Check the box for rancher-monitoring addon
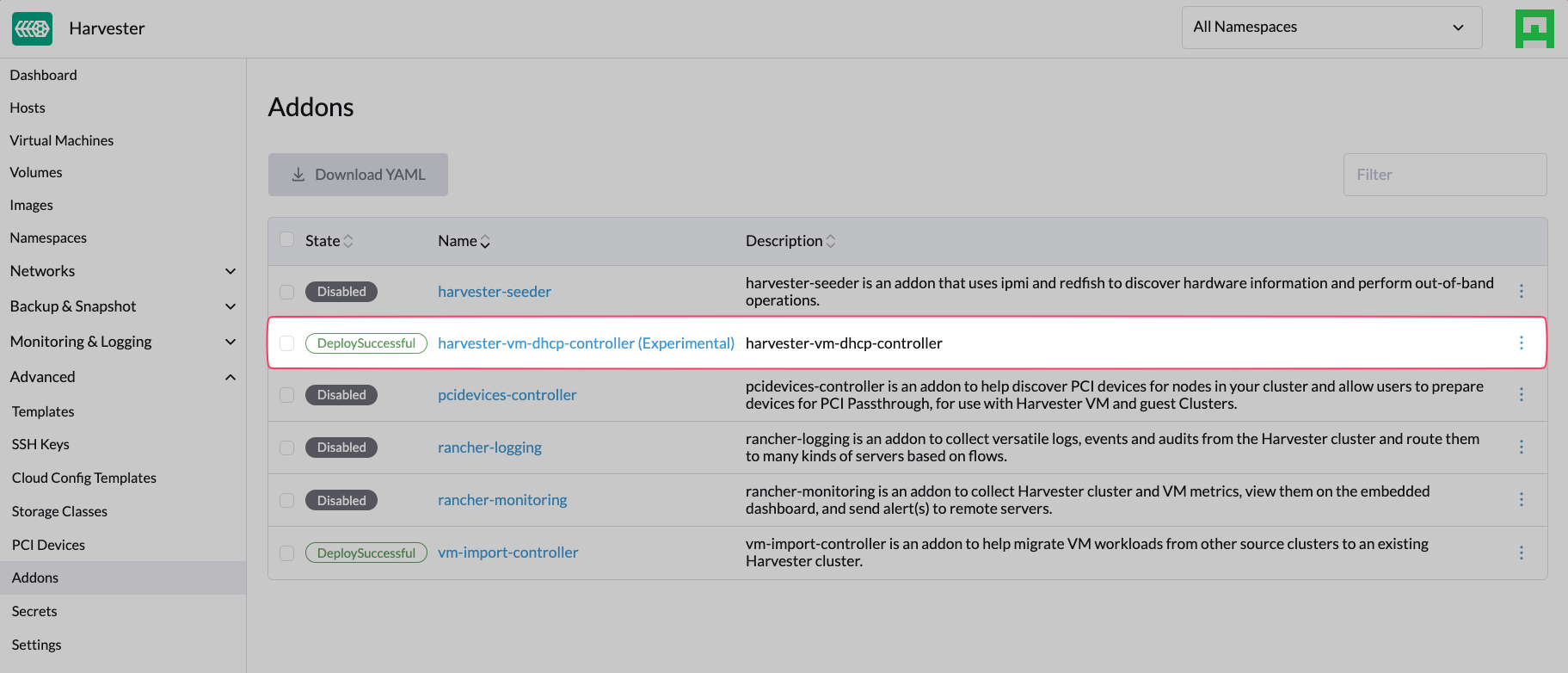 pyautogui.click(x=287, y=500)
